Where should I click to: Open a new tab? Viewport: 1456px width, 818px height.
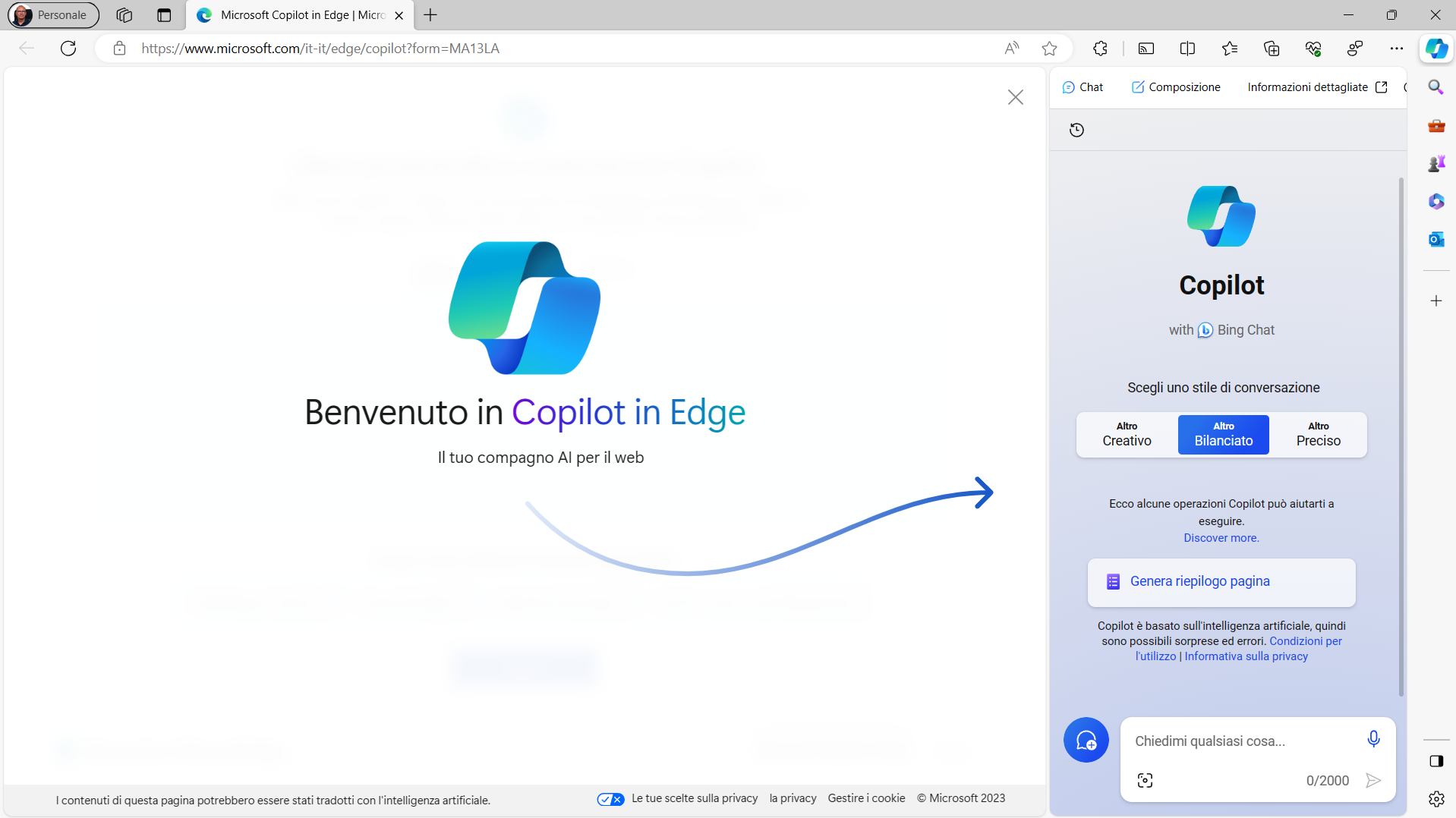pyautogui.click(x=430, y=15)
